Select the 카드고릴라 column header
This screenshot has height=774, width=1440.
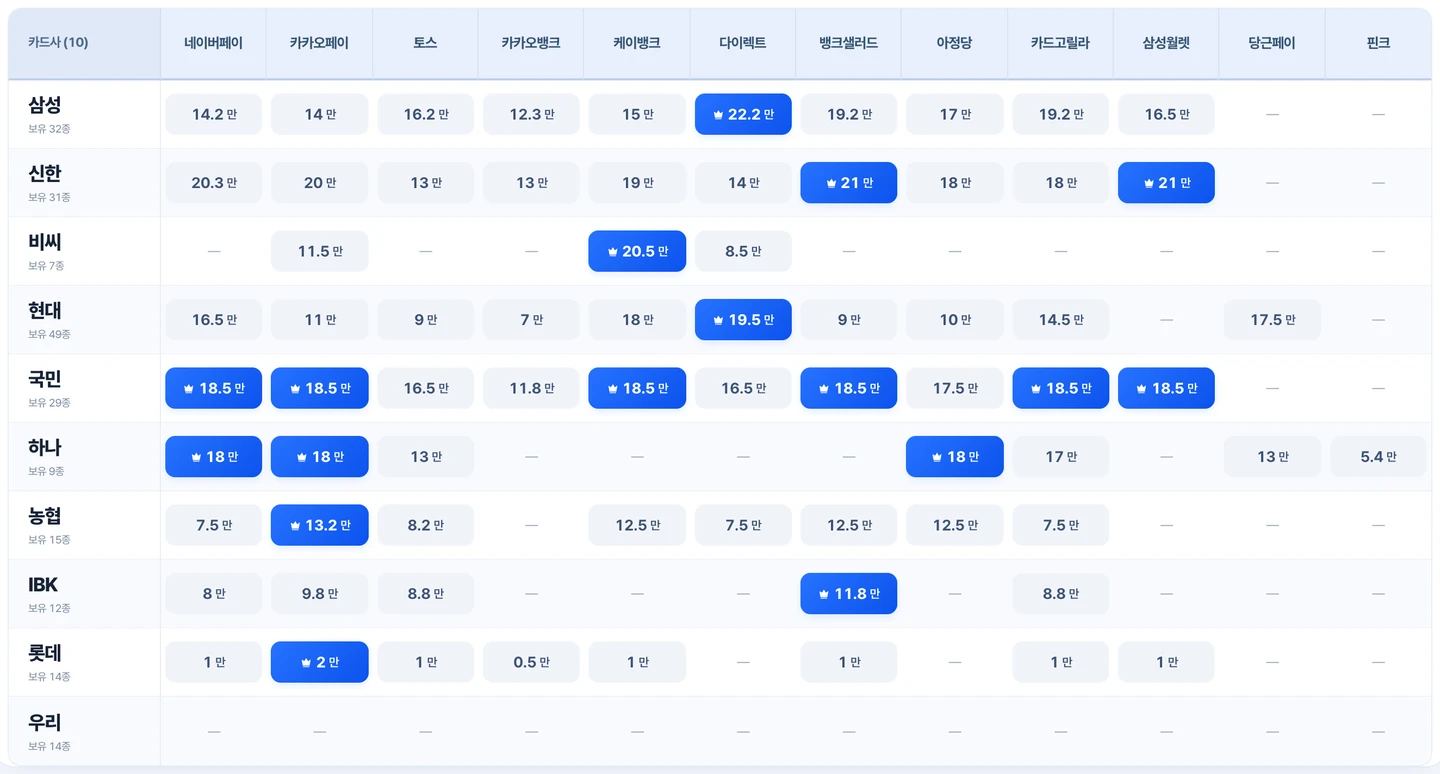coord(1060,43)
